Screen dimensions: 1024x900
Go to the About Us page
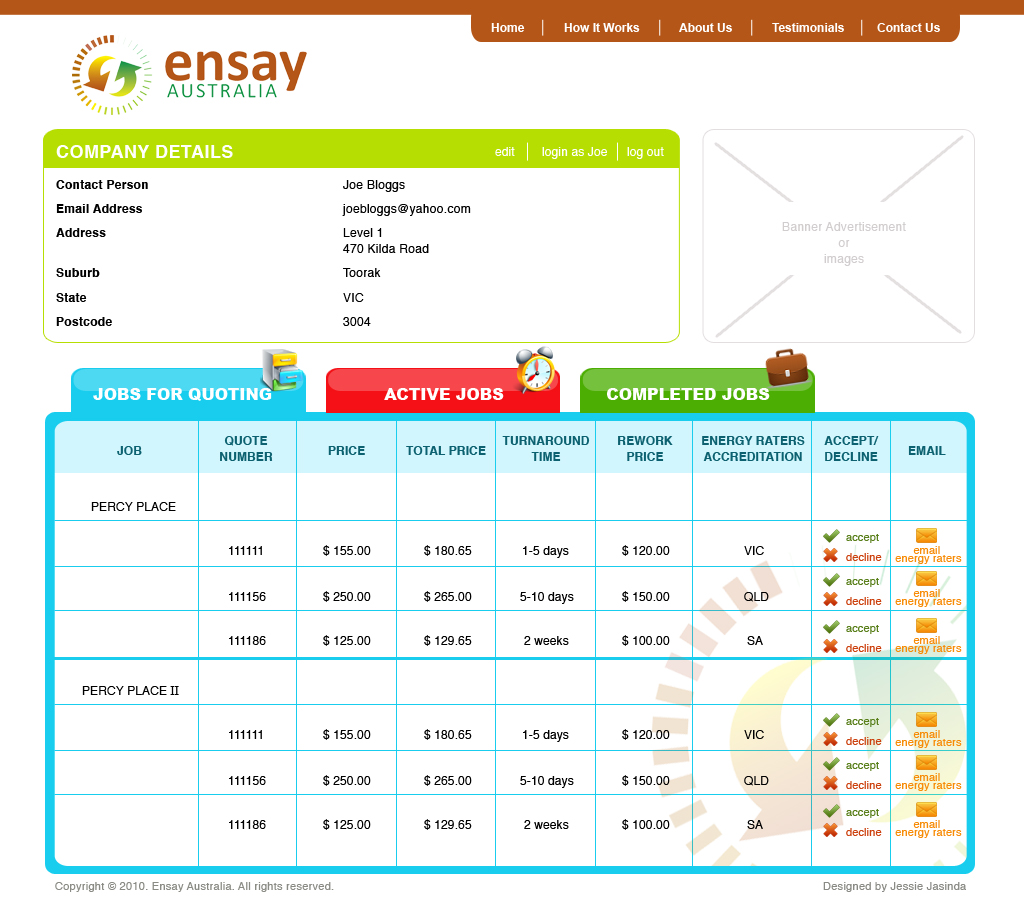705,28
